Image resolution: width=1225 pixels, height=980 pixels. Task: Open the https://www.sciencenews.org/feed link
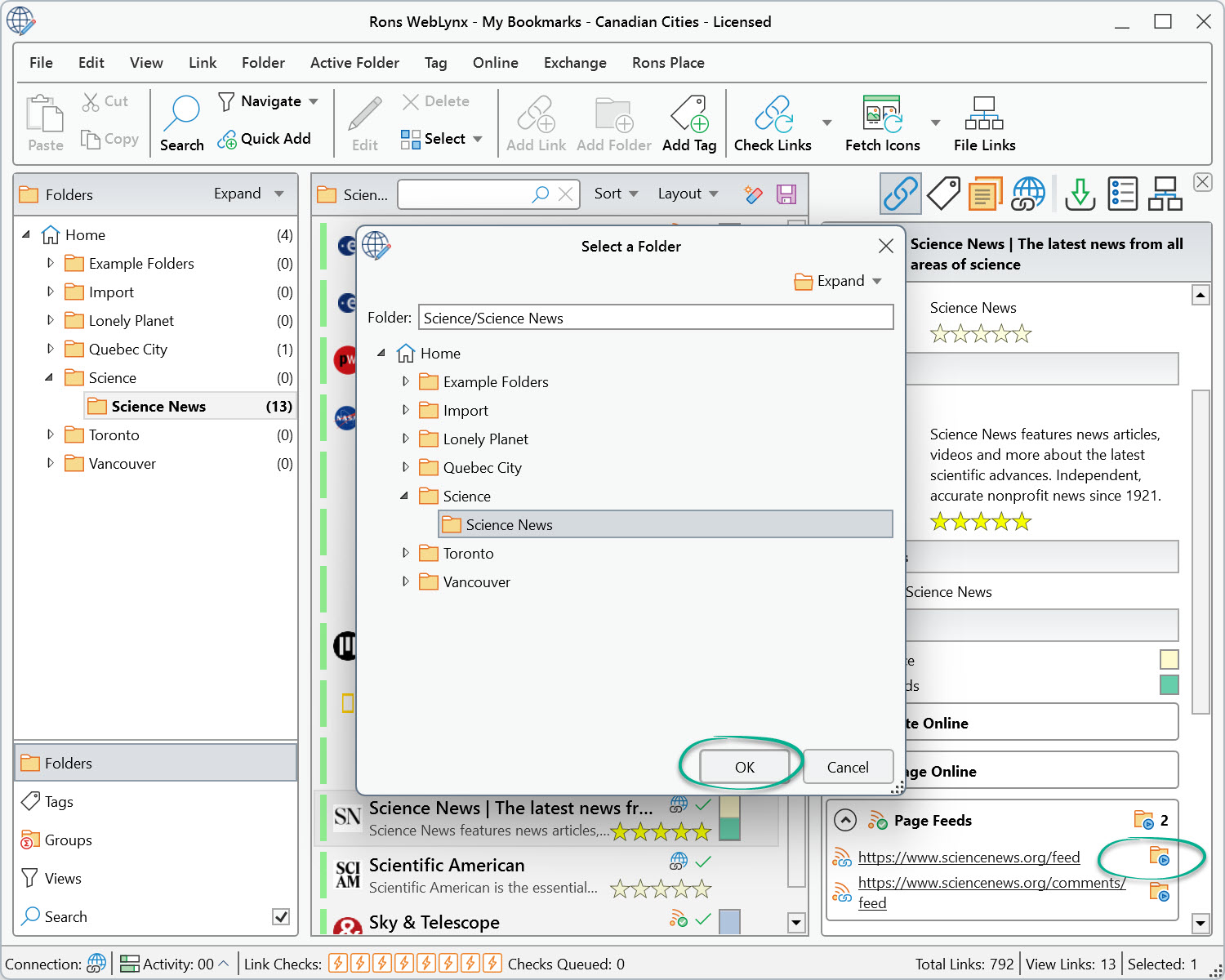[969, 857]
